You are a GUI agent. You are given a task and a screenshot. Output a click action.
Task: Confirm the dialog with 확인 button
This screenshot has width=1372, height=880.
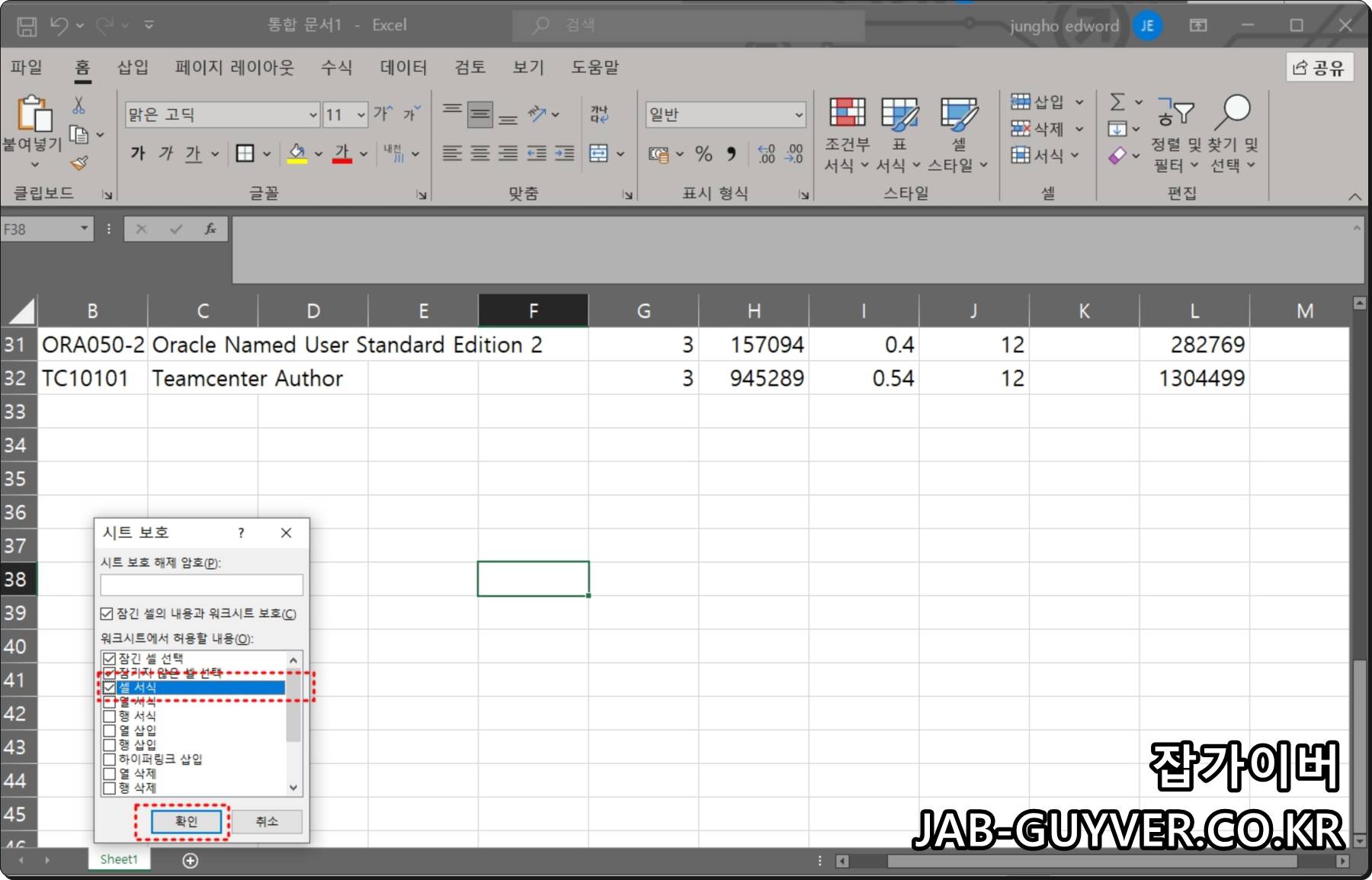187,821
